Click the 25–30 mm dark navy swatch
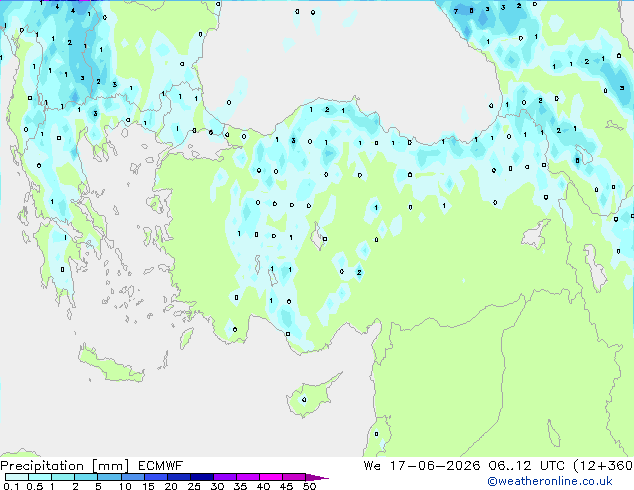 pyautogui.click(x=202, y=477)
